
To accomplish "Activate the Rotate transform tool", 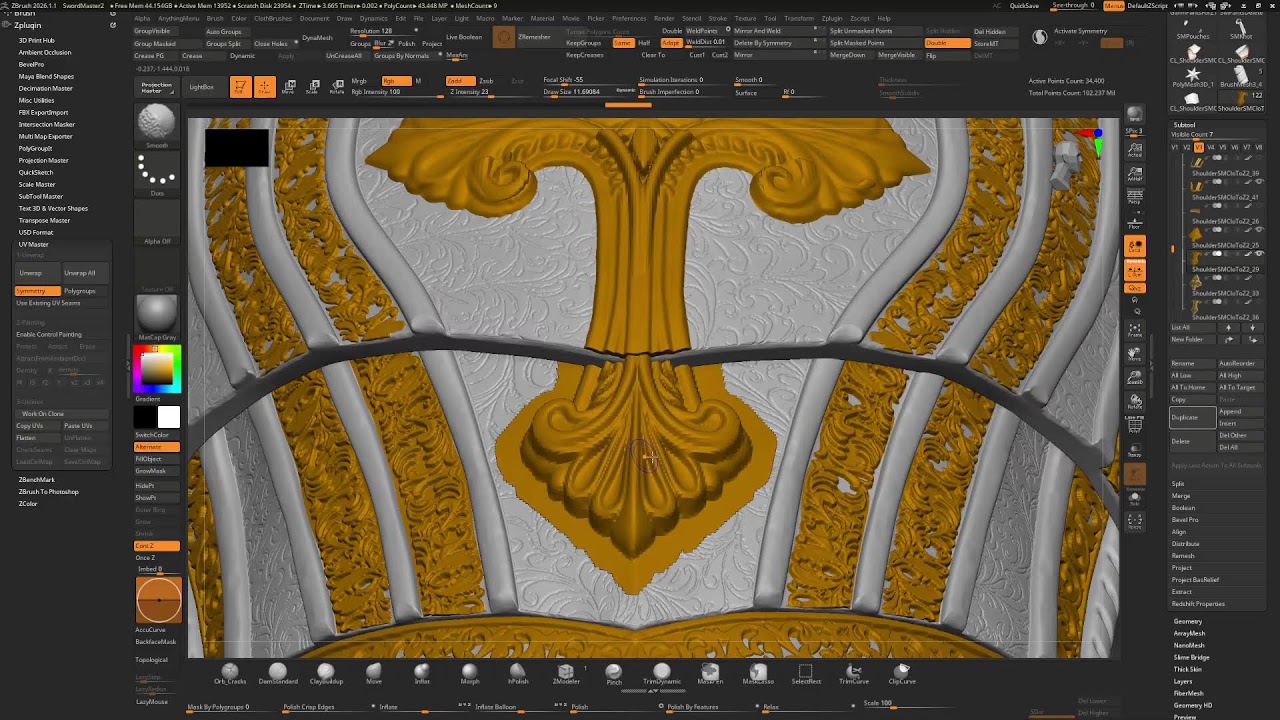I will 337,87.
